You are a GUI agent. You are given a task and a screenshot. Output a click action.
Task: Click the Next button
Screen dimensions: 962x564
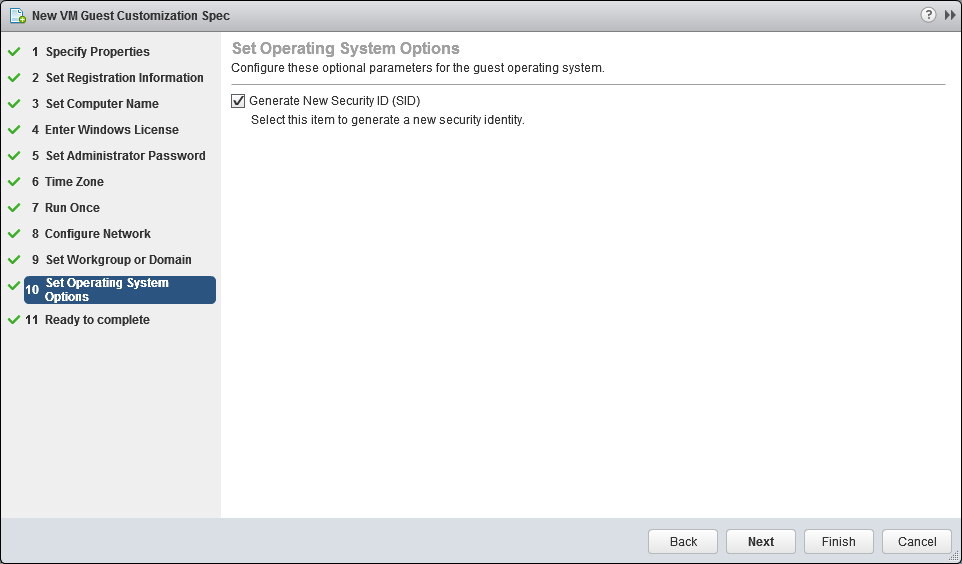(x=761, y=541)
